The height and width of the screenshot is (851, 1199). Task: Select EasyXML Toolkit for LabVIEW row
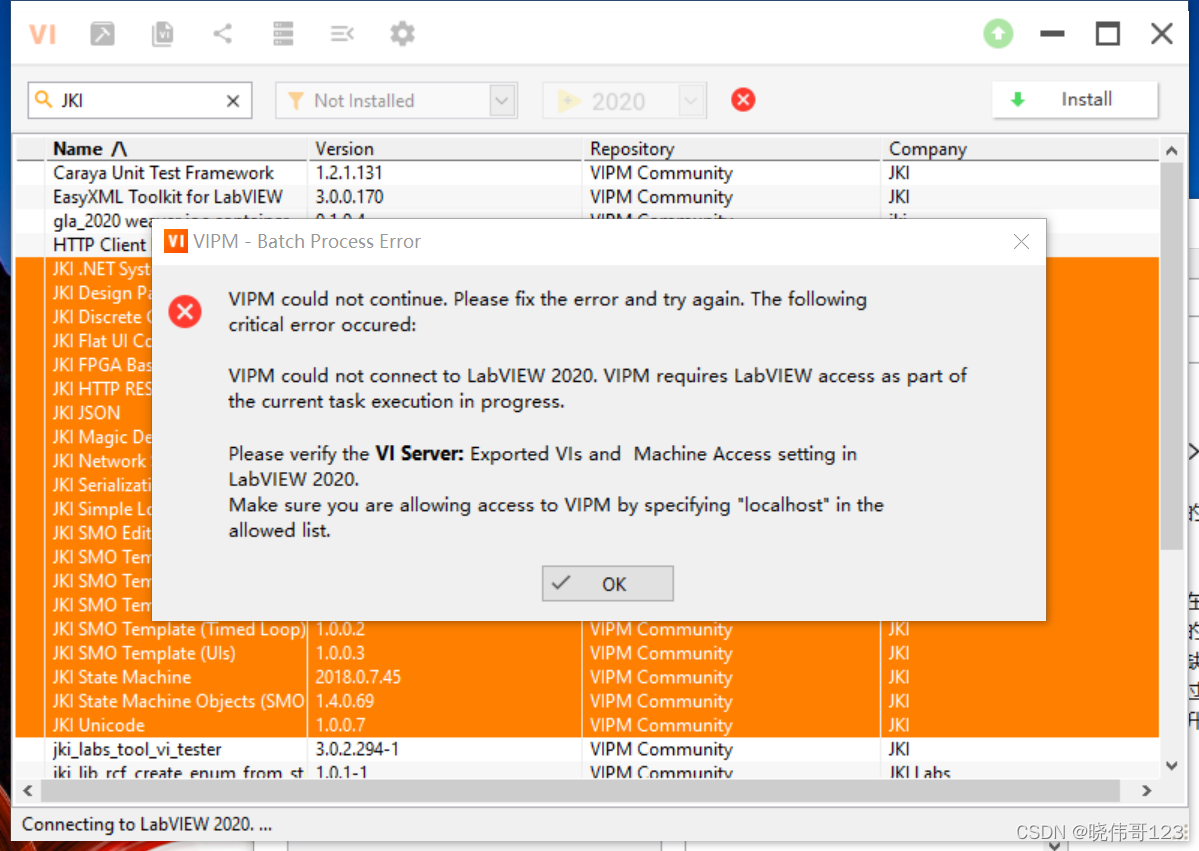click(x=587, y=197)
